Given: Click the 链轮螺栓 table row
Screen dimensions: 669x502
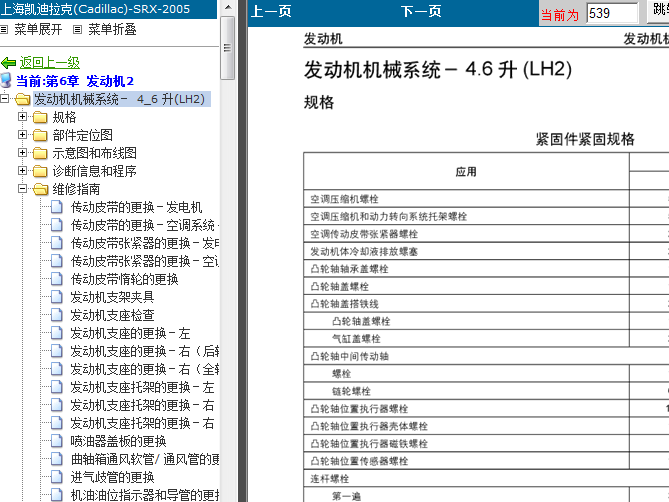Looking at the screenshot, I should [486, 391].
